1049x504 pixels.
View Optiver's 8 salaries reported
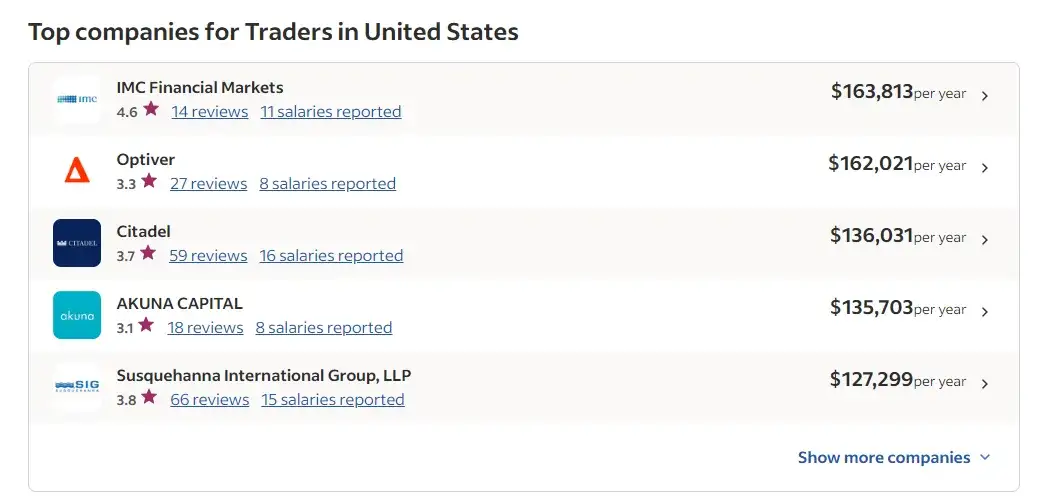[327, 184]
